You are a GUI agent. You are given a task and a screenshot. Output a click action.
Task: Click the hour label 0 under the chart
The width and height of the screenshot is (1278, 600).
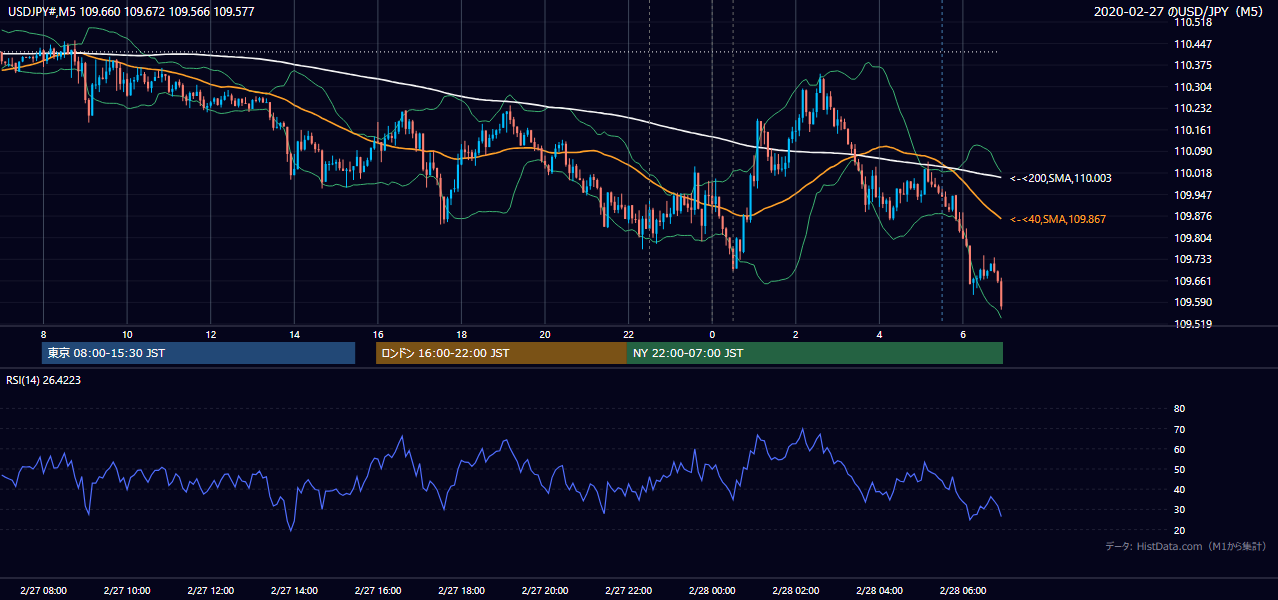712,334
